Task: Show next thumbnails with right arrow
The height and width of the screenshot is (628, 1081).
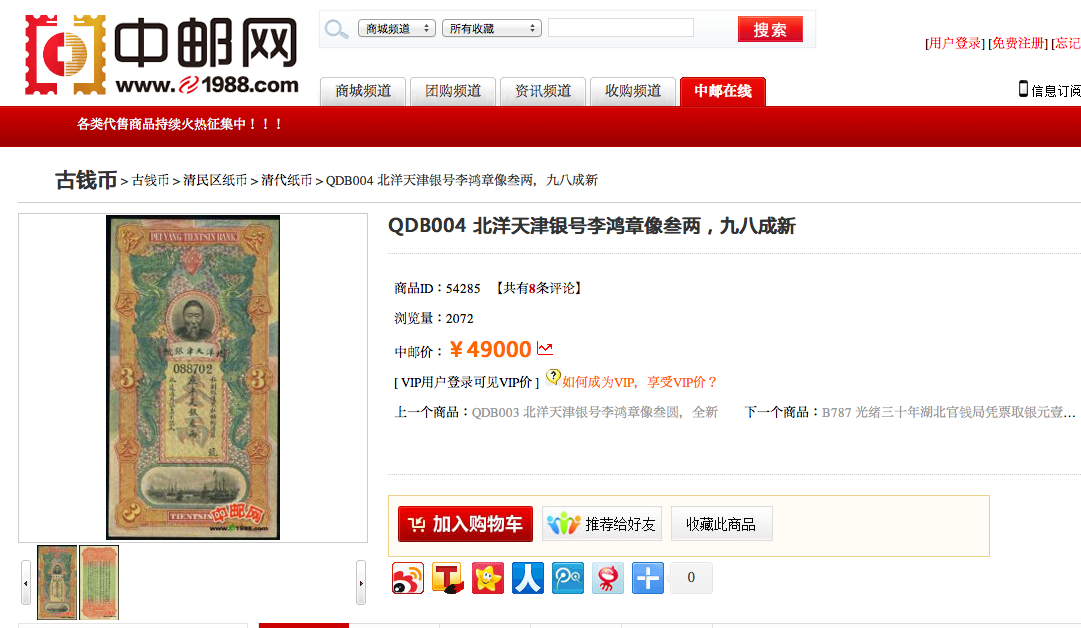Action: coord(361,583)
